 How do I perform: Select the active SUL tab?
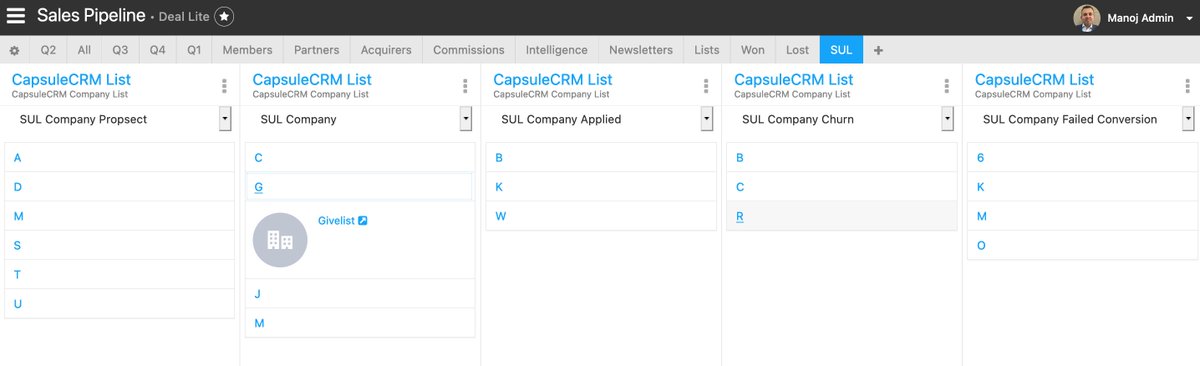pos(841,50)
